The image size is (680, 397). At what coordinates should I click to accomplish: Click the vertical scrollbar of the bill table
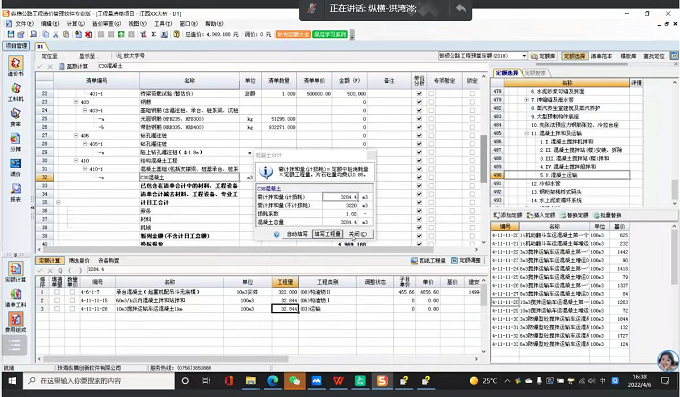point(484,158)
